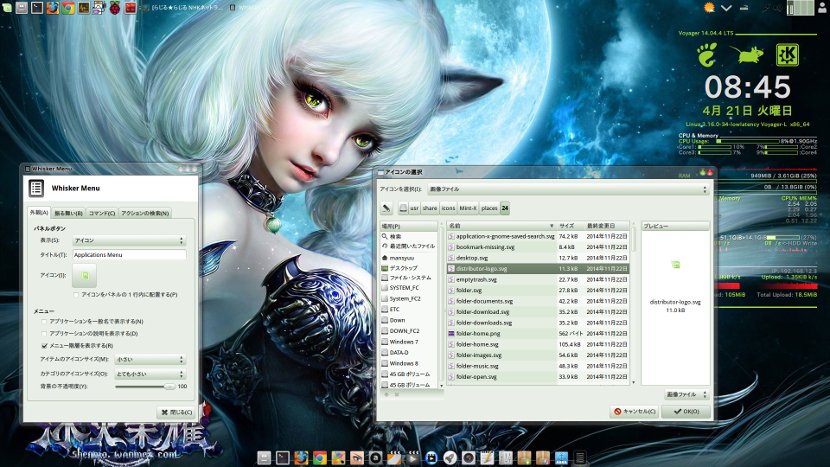Image resolution: width=830 pixels, height=467 pixels.
Task: Open item icon size dropdown
Action: pos(150,360)
